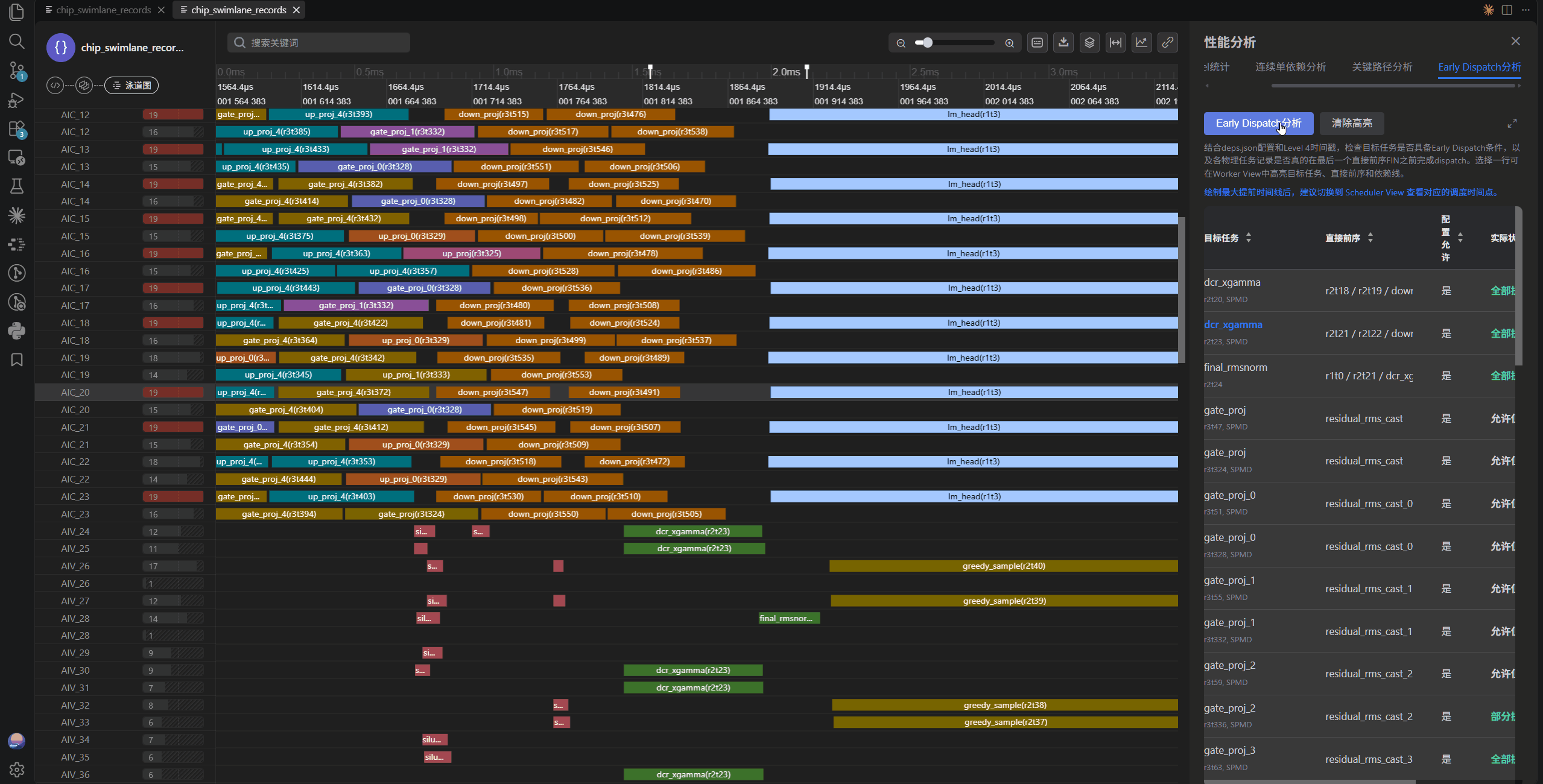Click the blue dcr_xgamma r2t23 task link
1543x784 pixels.
pos(1232,324)
